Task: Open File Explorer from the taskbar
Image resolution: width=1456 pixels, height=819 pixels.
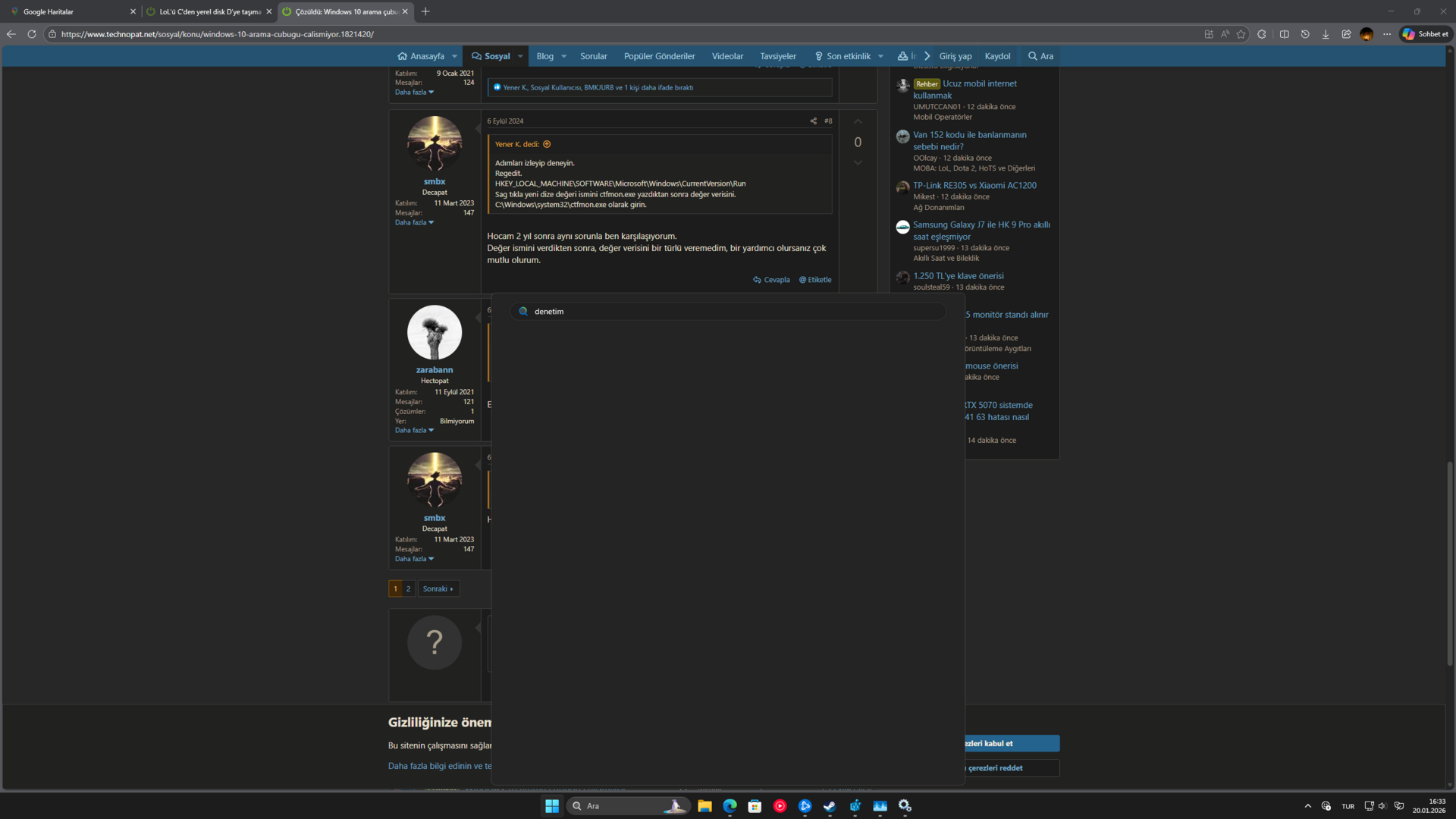Action: [704, 806]
